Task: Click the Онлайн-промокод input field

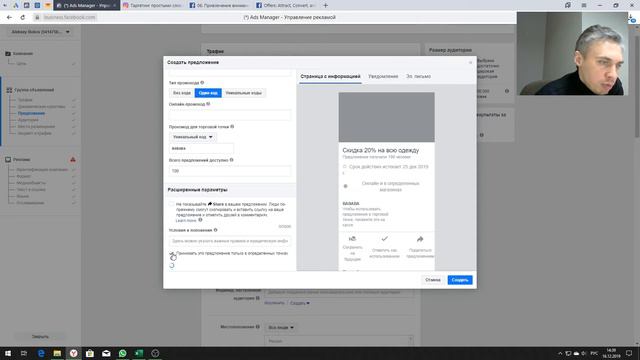Action: pyautogui.click(x=230, y=115)
